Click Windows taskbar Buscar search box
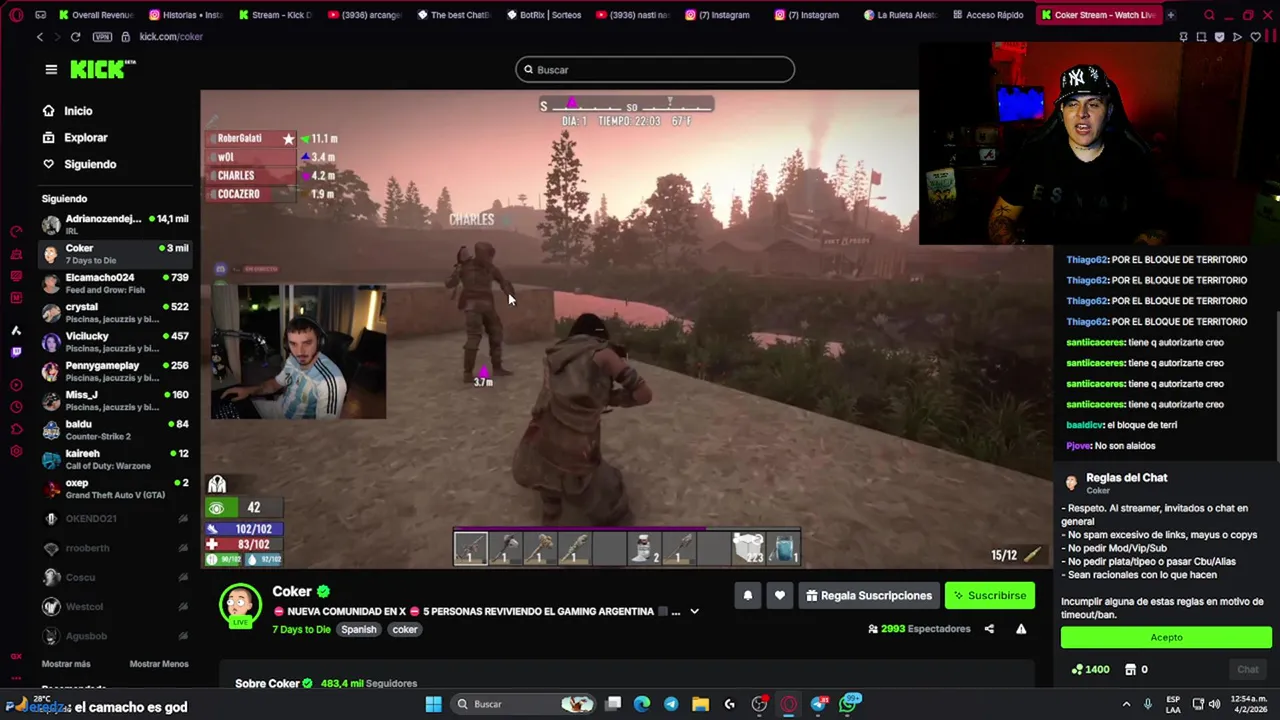 pos(524,704)
